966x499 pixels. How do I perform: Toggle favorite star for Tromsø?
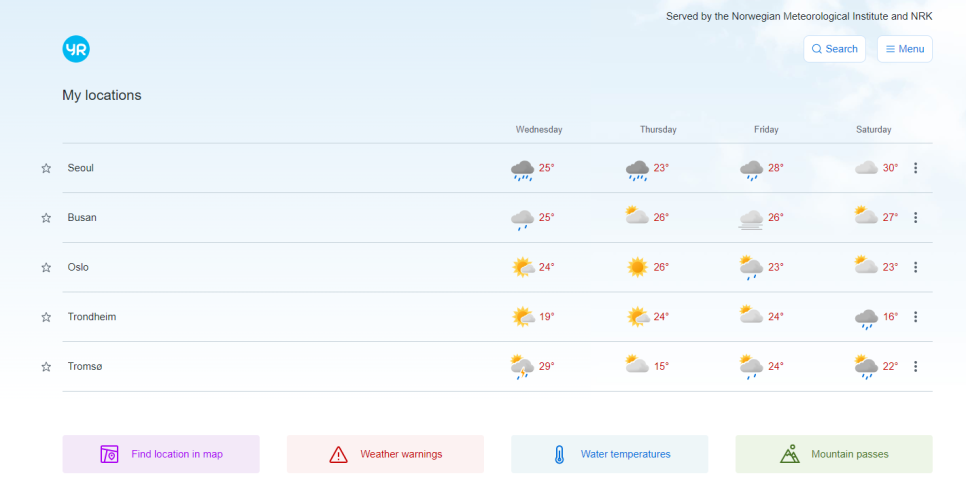coord(46,367)
